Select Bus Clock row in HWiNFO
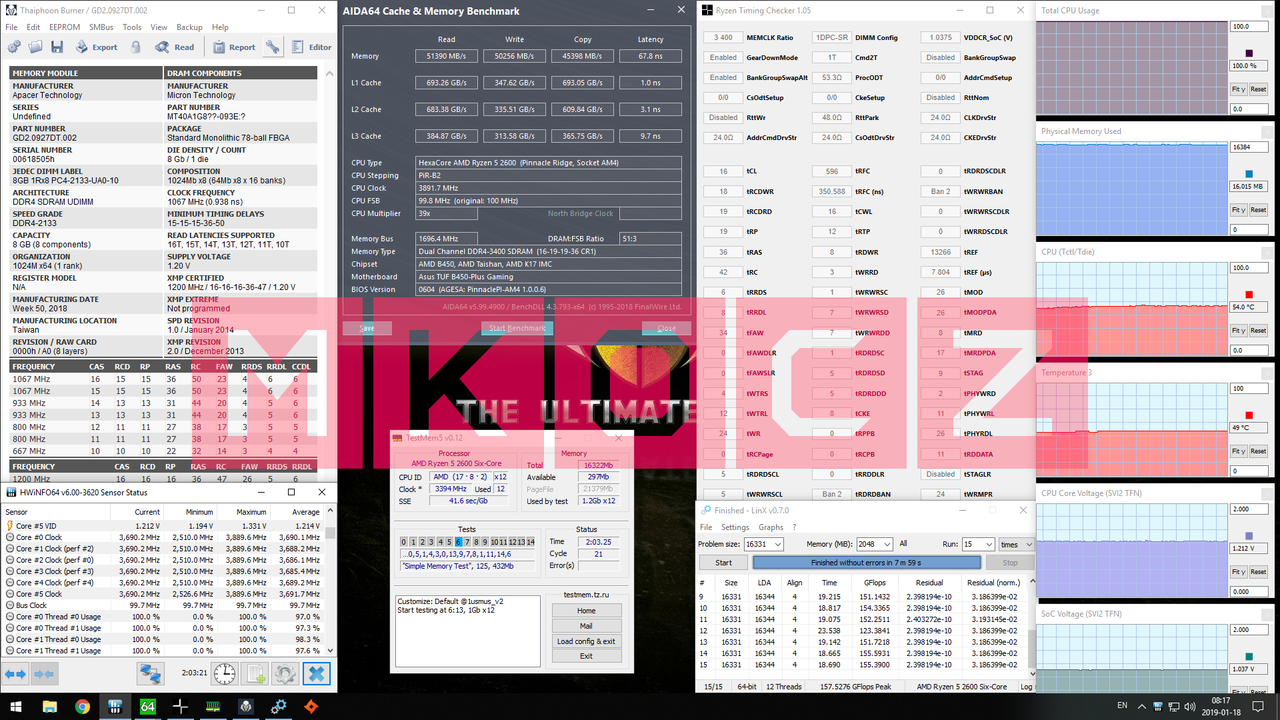The height and width of the screenshot is (720, 1280). [163, 605]
